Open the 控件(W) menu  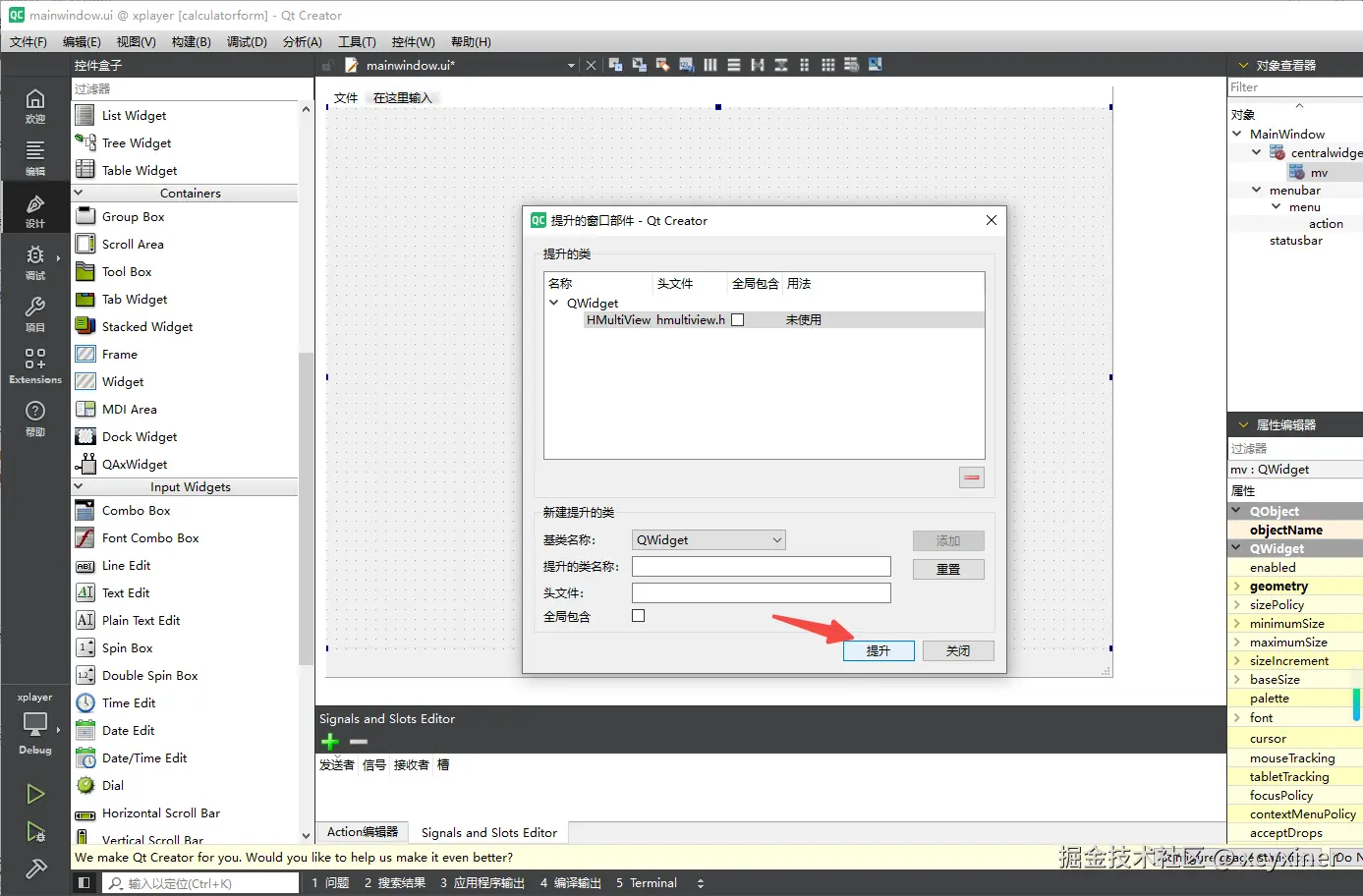coord(413,42)
